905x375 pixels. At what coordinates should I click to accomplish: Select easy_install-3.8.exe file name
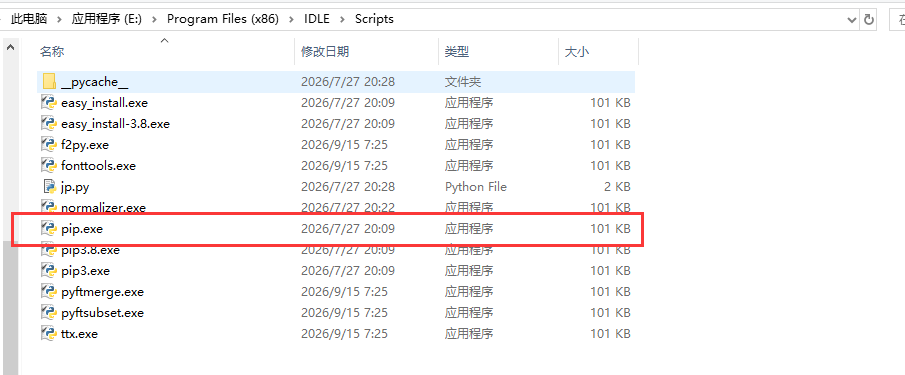tap(115, 123)
